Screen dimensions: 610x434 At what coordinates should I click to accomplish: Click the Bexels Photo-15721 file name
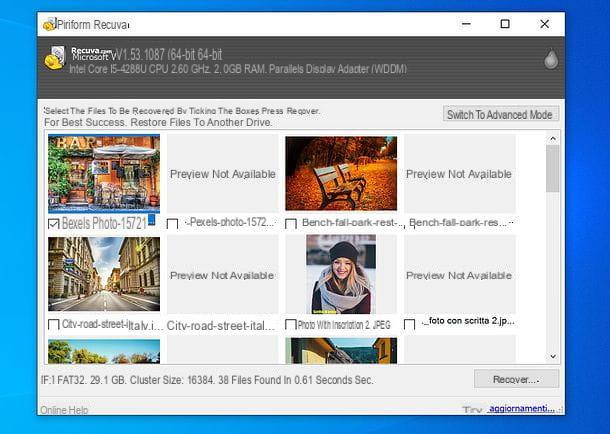[x=104, y=223]
